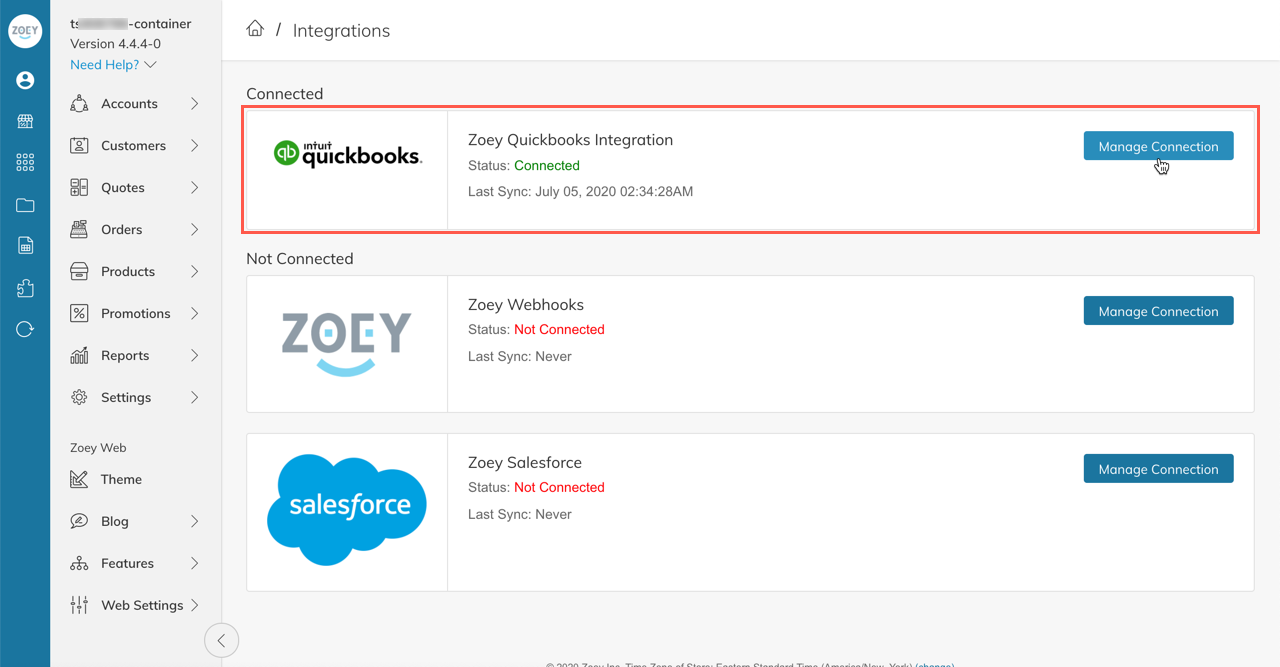Expand the Products submenu chevron

[x=195, y=271]
